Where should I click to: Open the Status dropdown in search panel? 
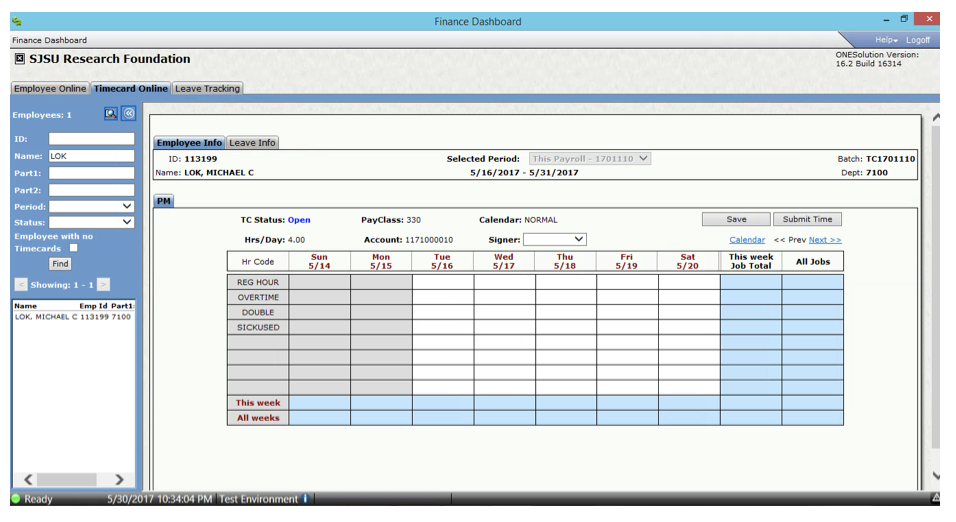91,222
